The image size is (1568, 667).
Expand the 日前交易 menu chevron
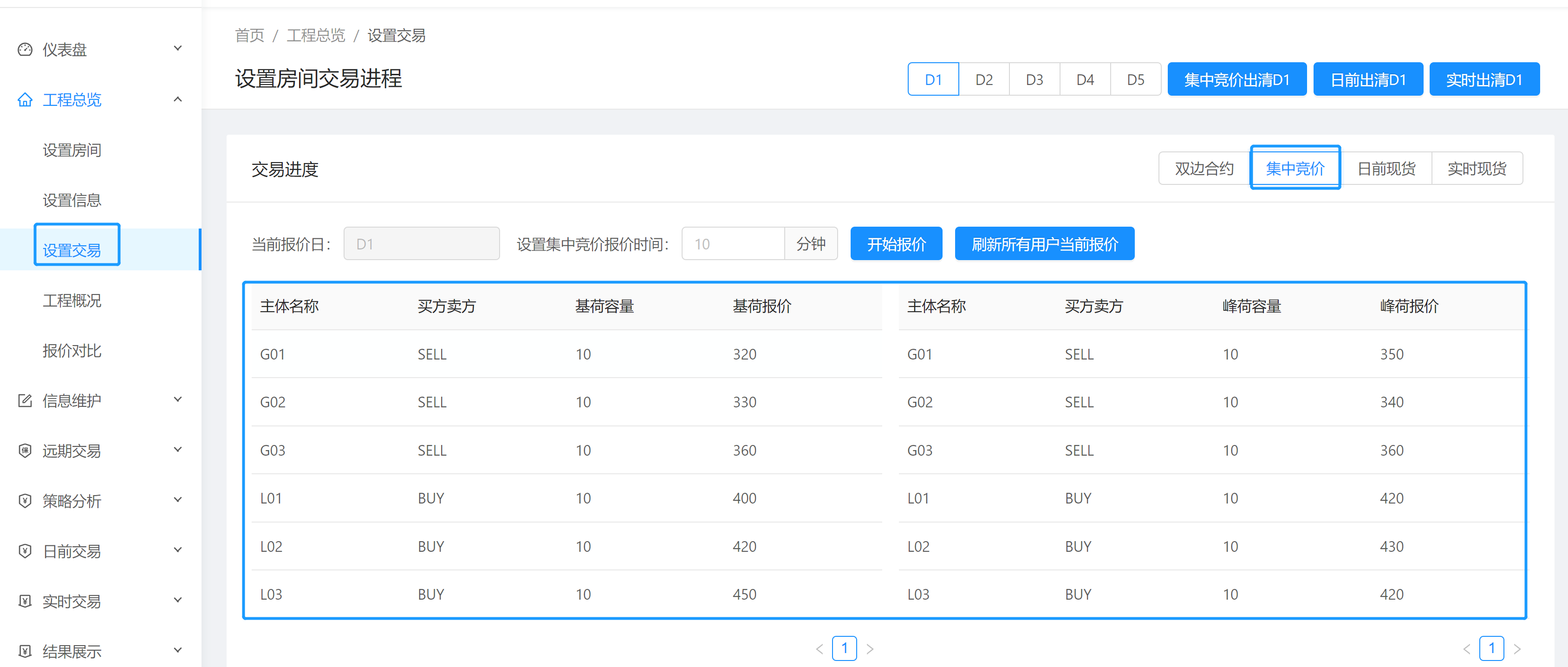[x=178, y=549]
